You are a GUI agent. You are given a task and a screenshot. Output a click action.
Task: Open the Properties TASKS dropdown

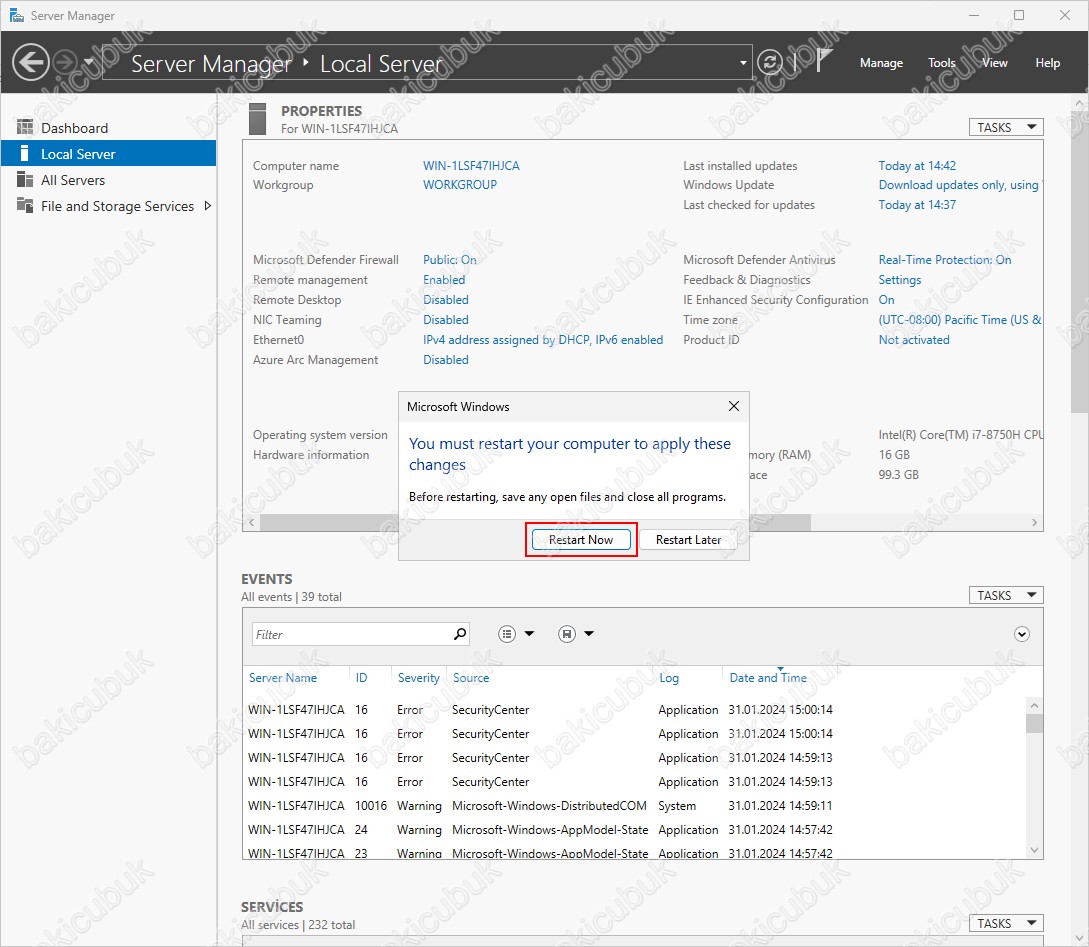tap(1006, 127)
